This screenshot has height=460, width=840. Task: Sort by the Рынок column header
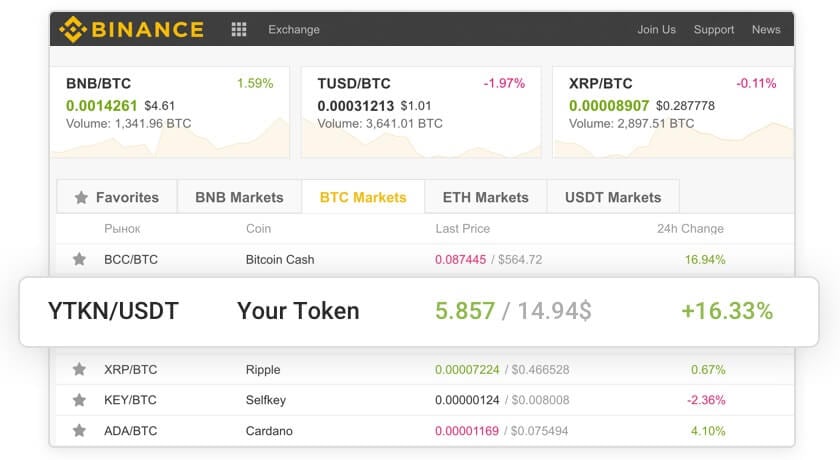point(122,229)
